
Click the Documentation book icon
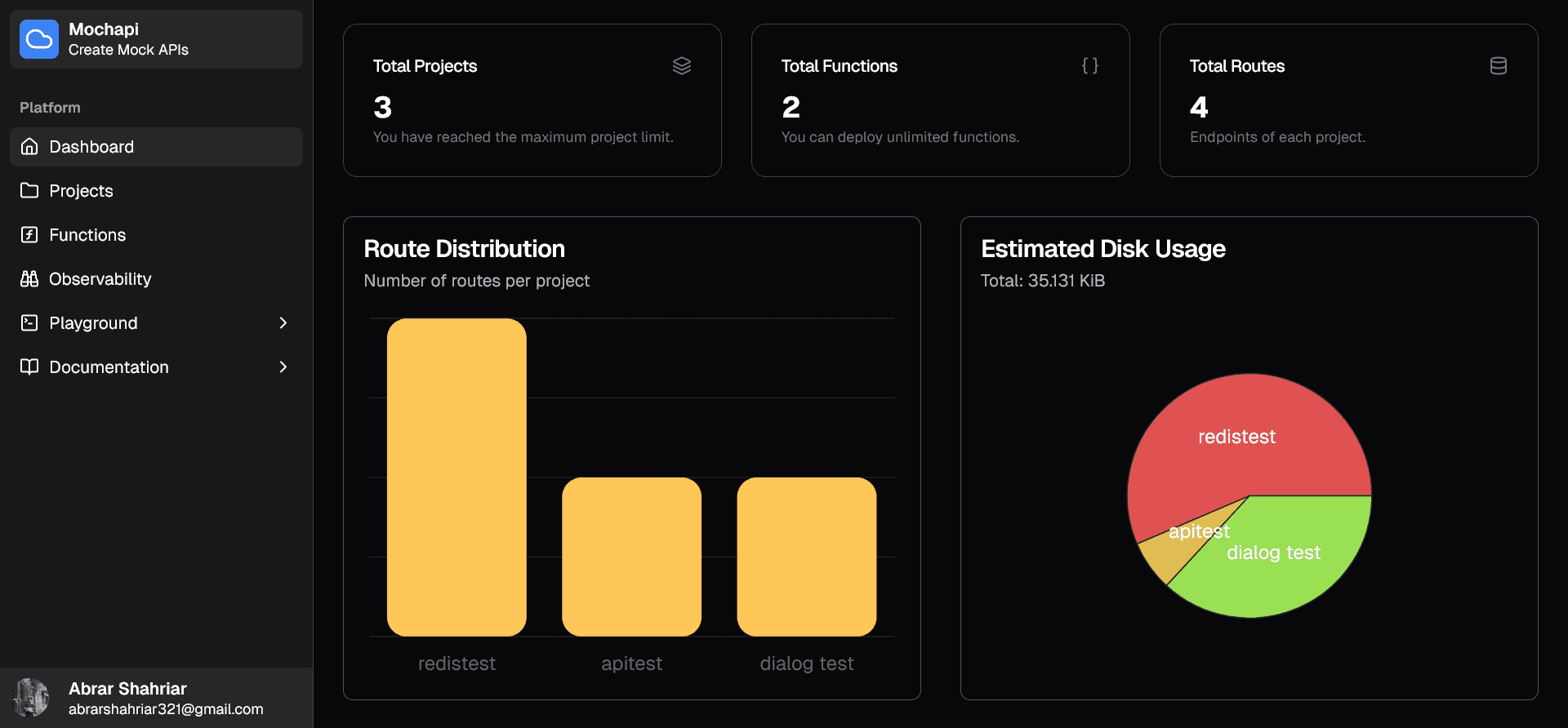(29, 367)
